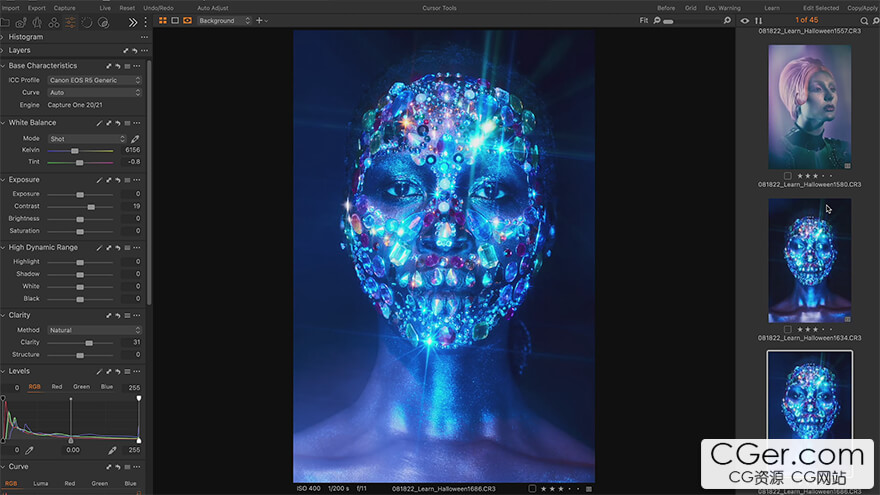Image resolution: width=880 pixels, height=495 pixels.
Task: Show more tool tabs double-chevron
Action: tap(132, 23)
